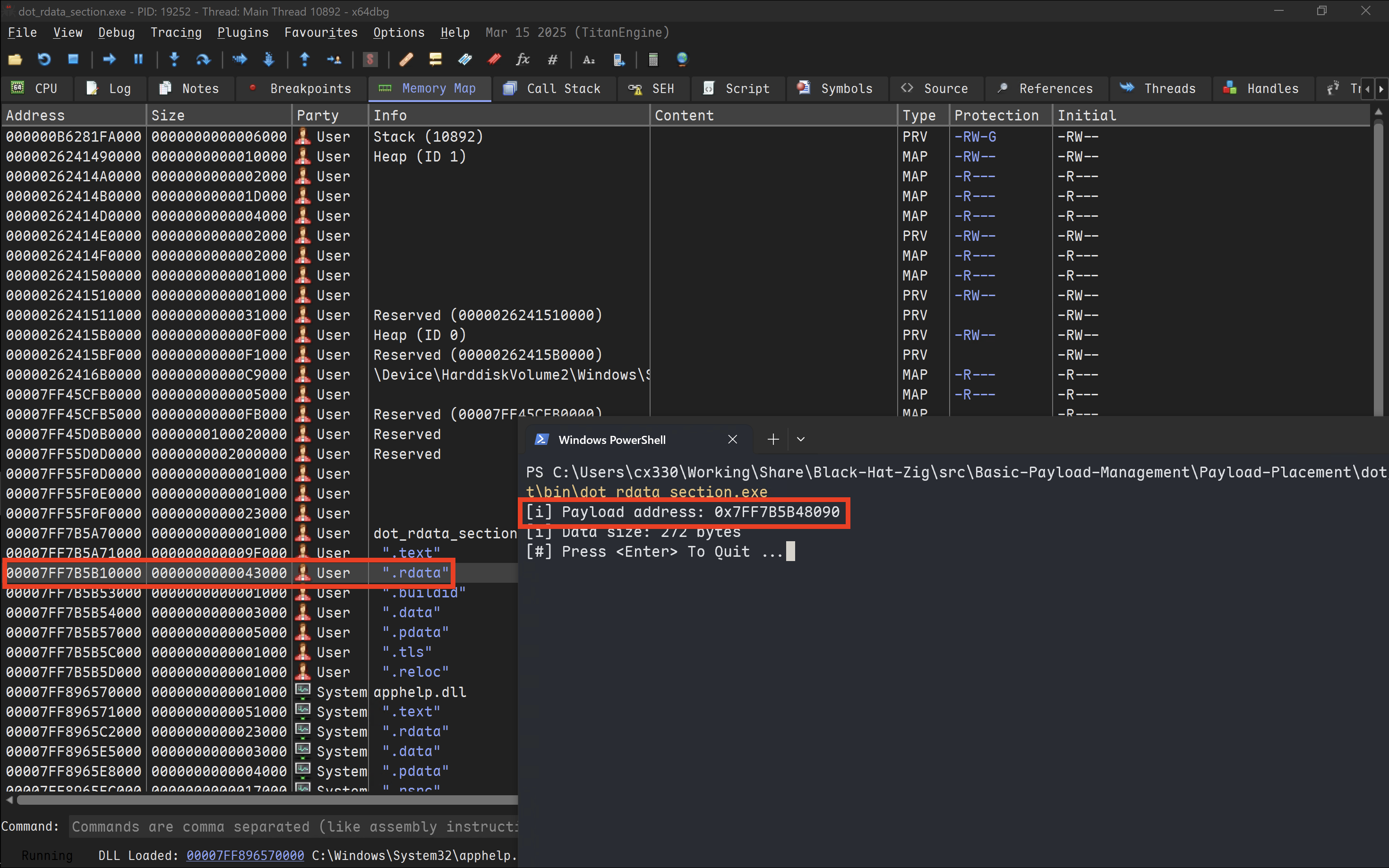Open the labels icon in the toolbar
The width and height of the screenshot is (1389, 868).
[464, 59]
